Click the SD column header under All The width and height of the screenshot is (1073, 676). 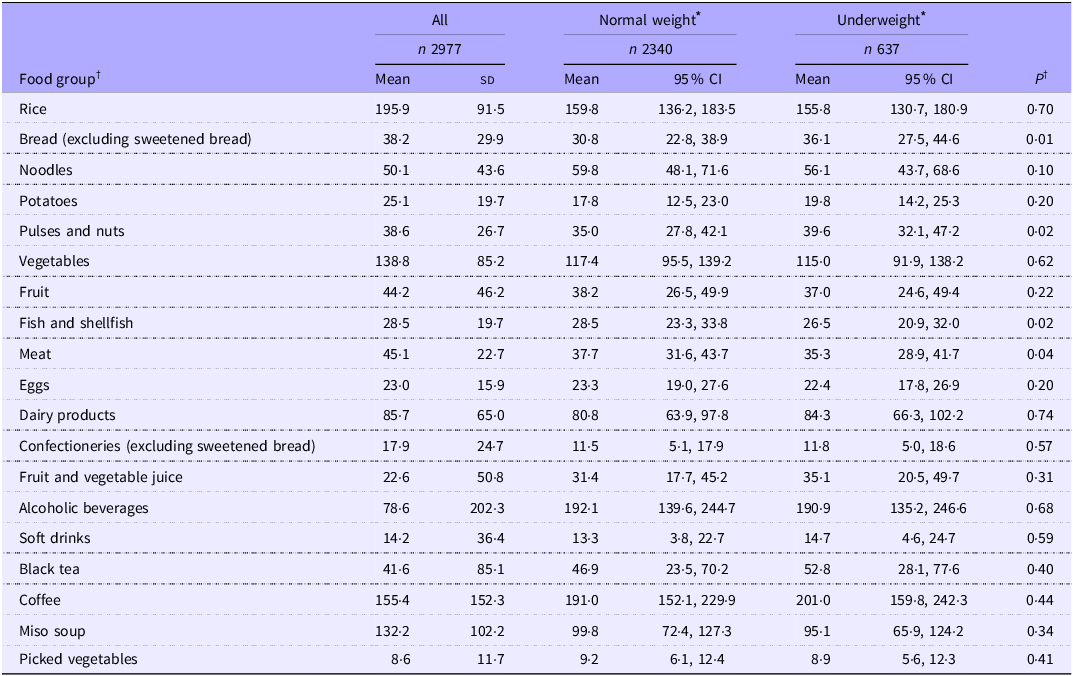(487, 80)
